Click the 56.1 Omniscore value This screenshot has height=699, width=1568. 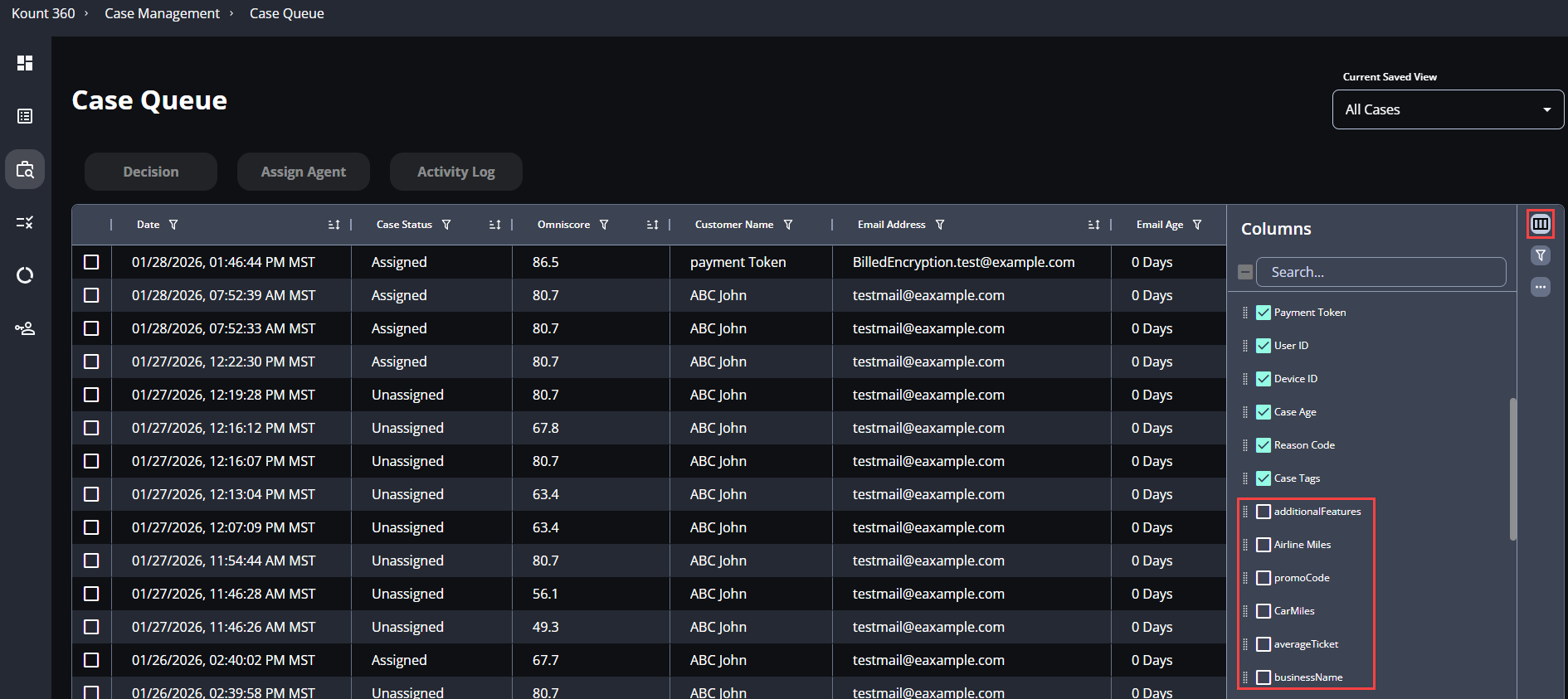pos(546,594)
